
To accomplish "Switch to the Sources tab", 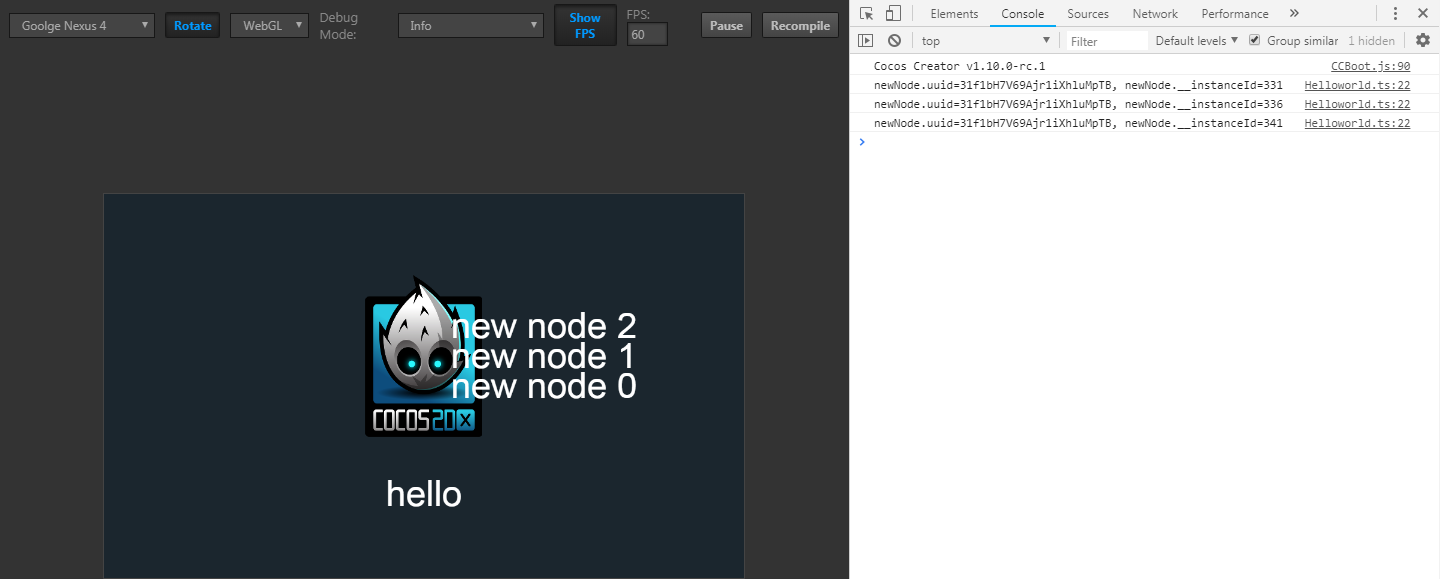I will point(1088,13).
